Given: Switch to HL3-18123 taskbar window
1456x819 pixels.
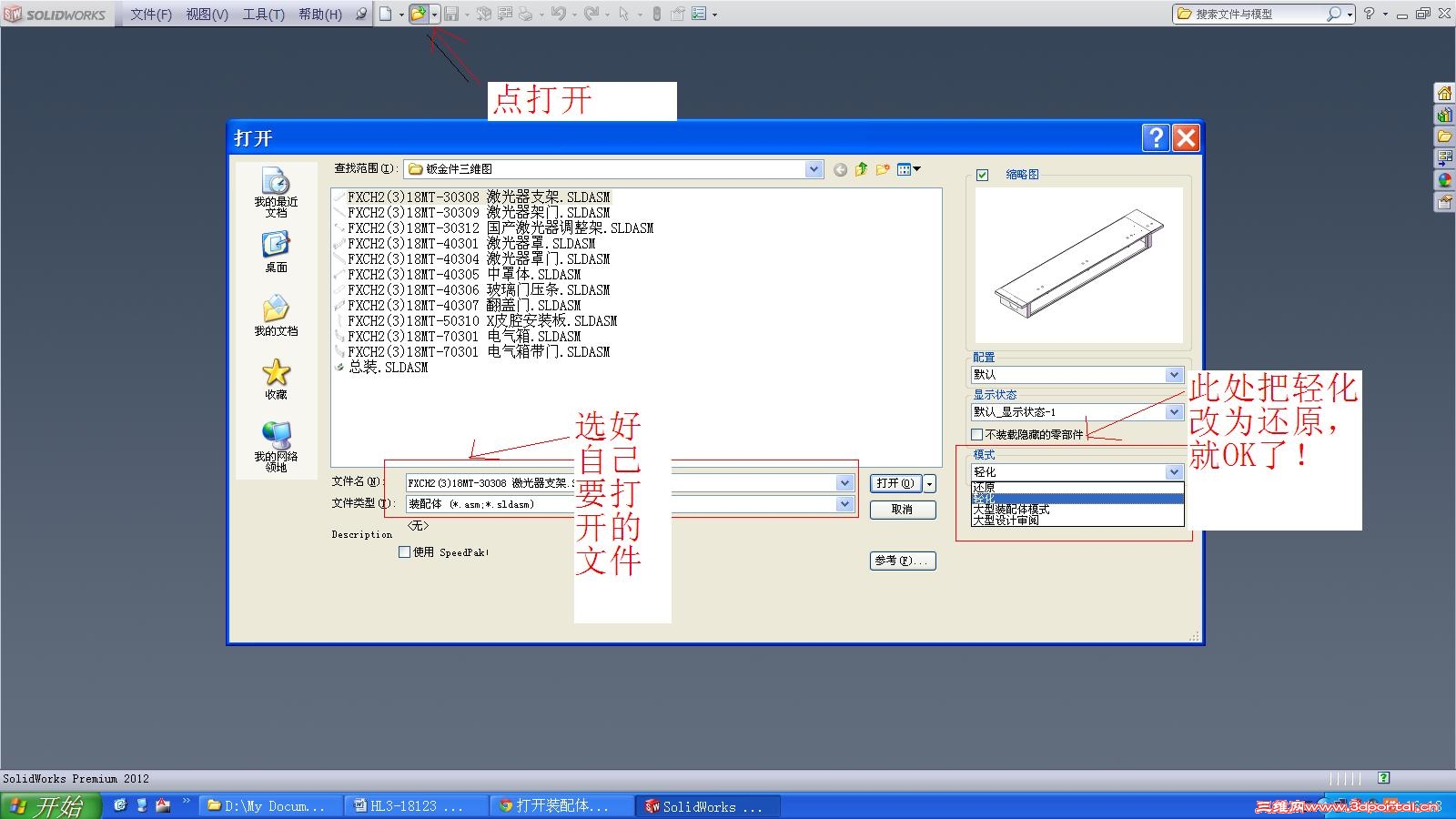Looking at the screenshot, I should coord(417,805).
